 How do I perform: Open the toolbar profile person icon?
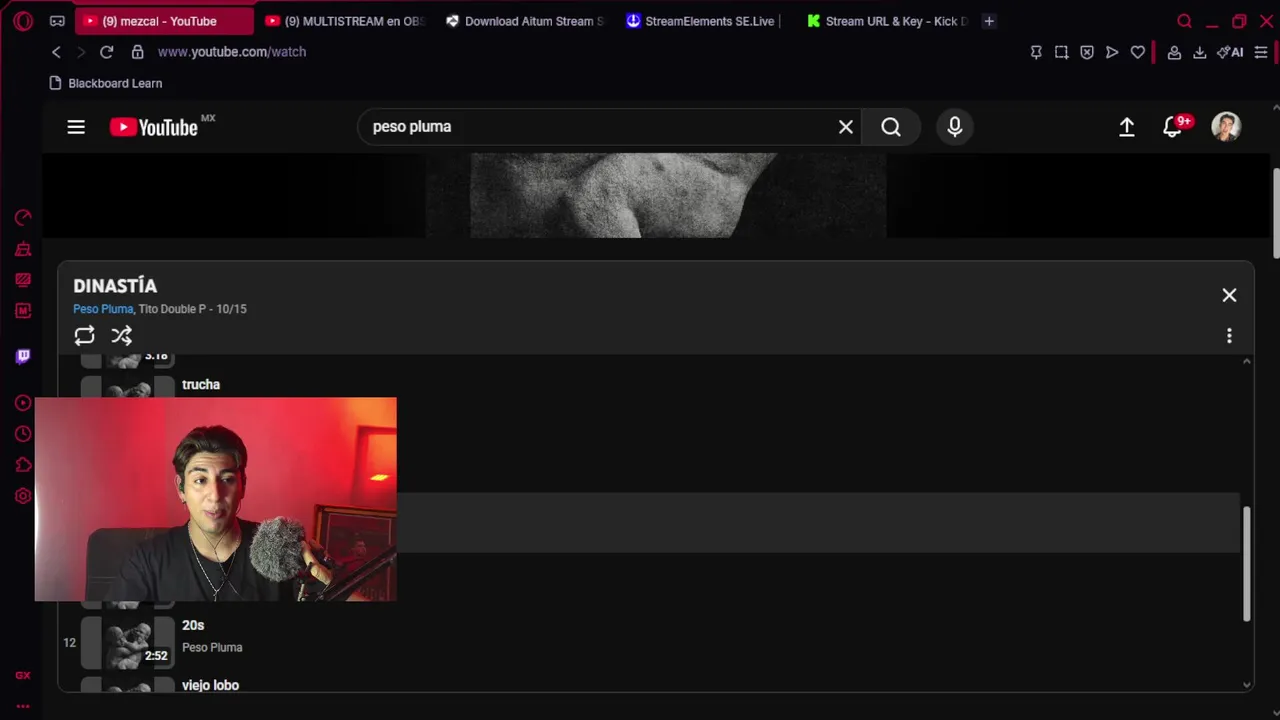(1175, 52)
